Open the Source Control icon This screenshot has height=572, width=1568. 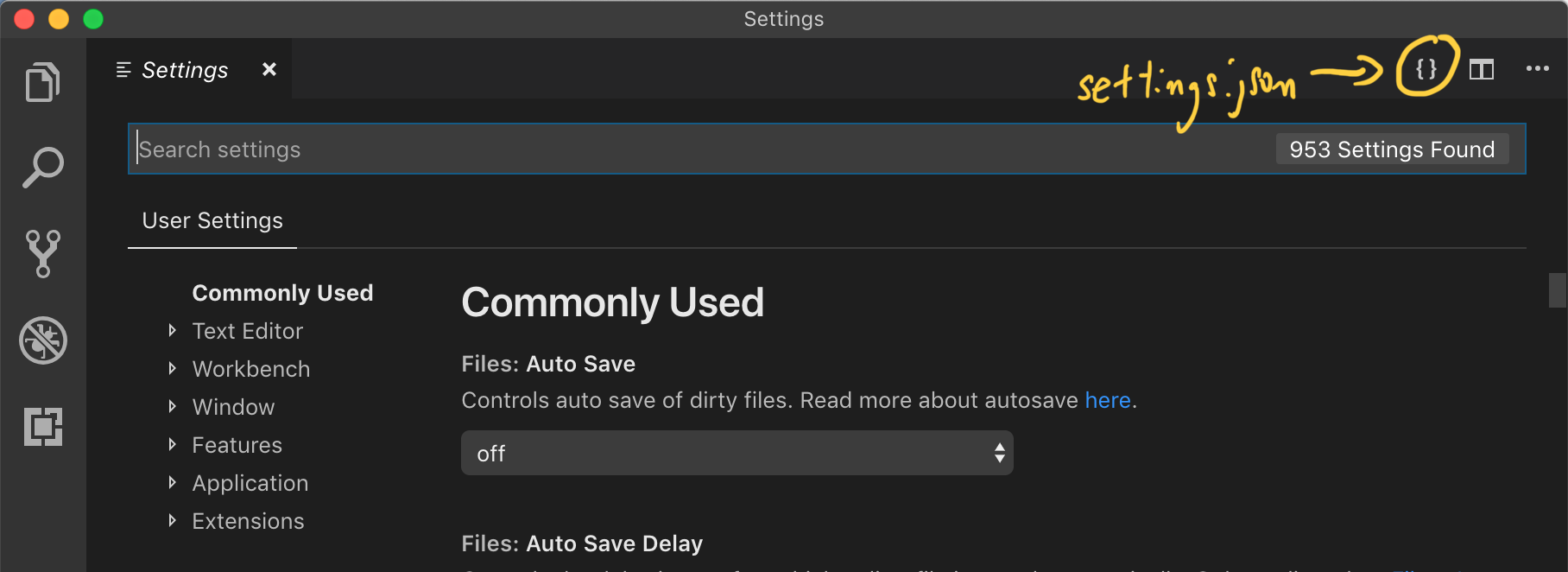43,252
